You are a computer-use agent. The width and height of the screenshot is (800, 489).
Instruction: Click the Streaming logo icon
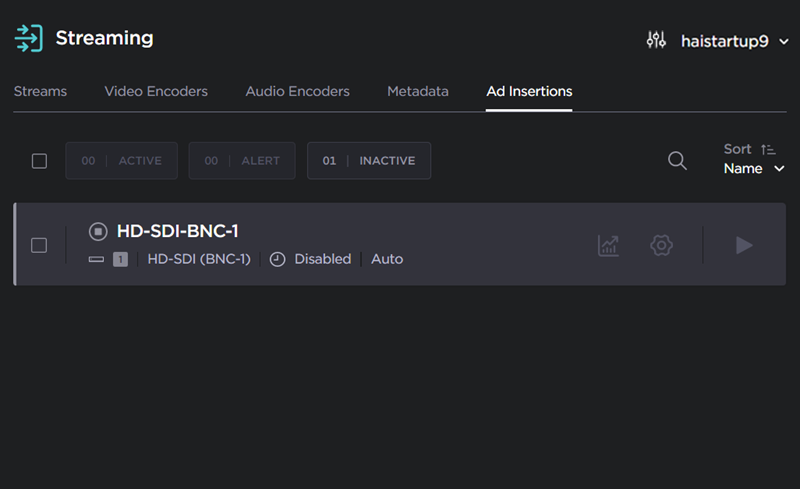(x=28, y=38)
